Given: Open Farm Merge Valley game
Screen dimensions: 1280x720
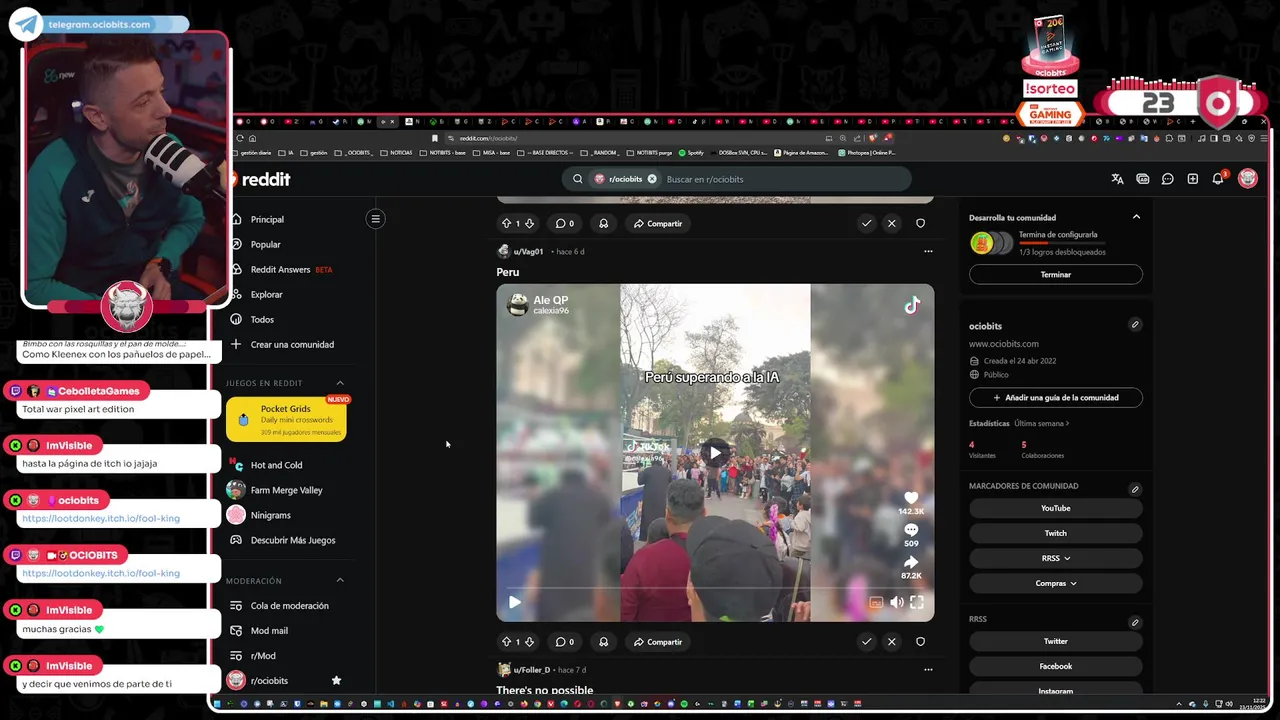Looking at the screenshot, I should [288, 490].
